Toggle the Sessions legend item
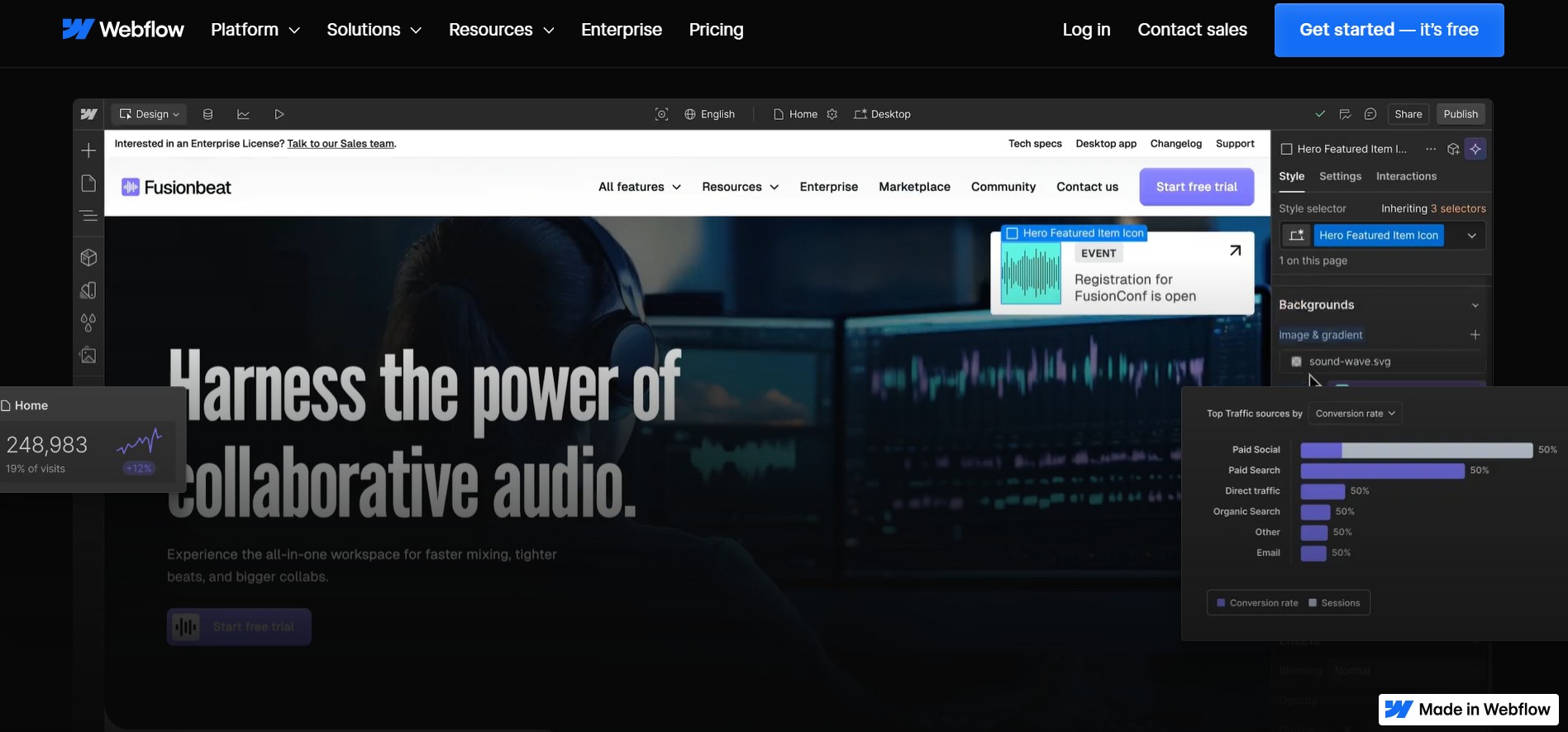The height and width of the screenshot is (732, 1568). pos(1334,603)
